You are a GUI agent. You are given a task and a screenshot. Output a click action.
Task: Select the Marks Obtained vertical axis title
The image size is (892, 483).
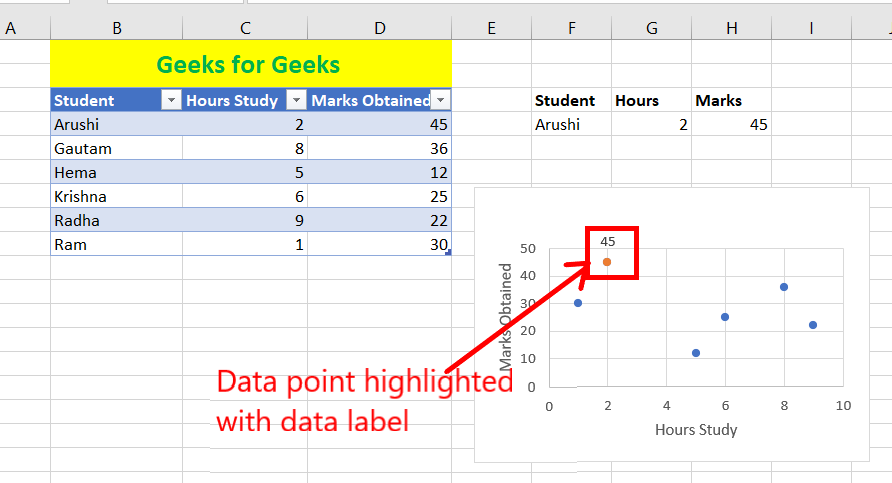point(505,317)
